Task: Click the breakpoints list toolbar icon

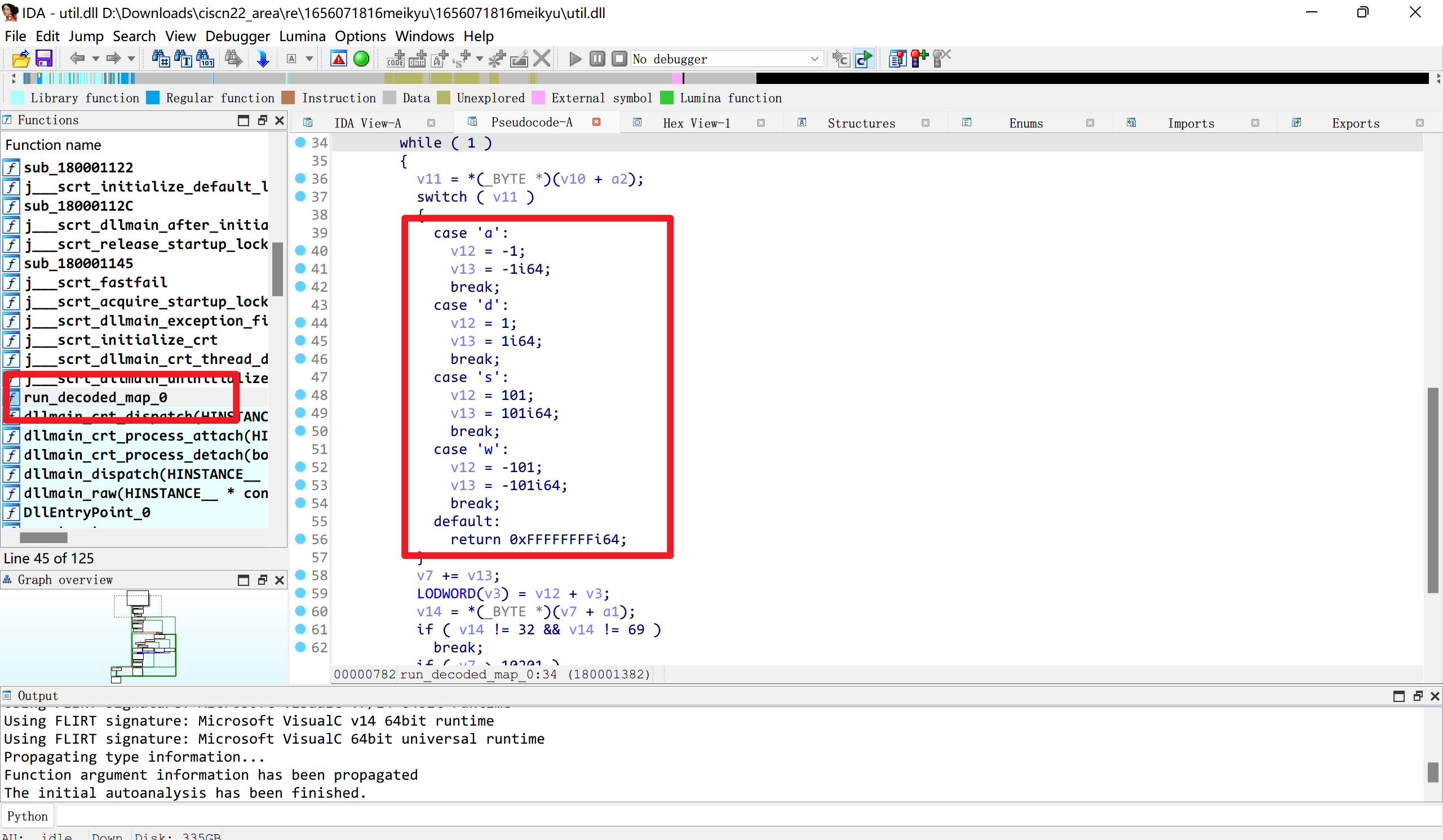Action: [897, 59]
